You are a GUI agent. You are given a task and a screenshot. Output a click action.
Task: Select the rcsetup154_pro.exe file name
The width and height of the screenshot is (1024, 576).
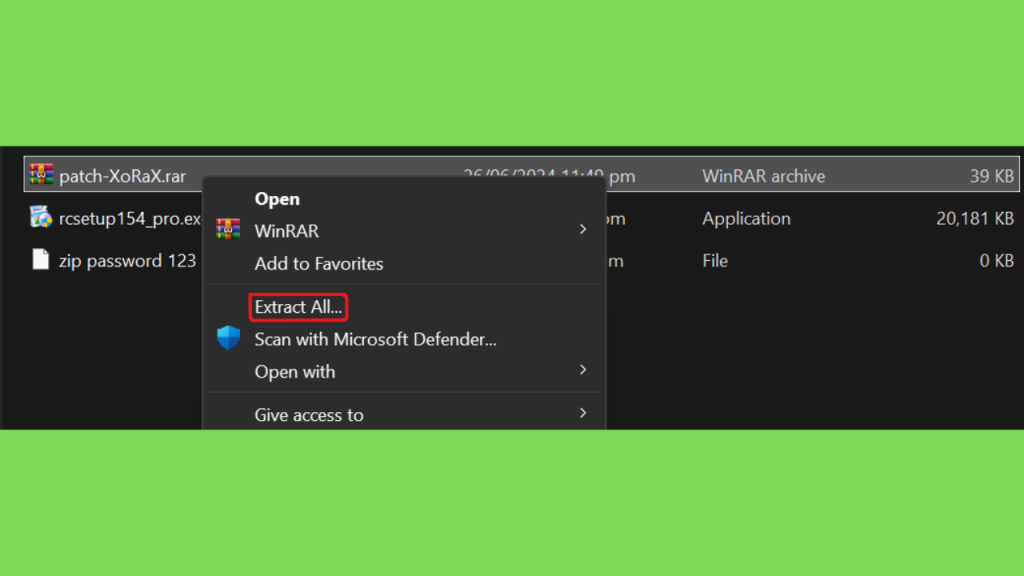point(130,219)
